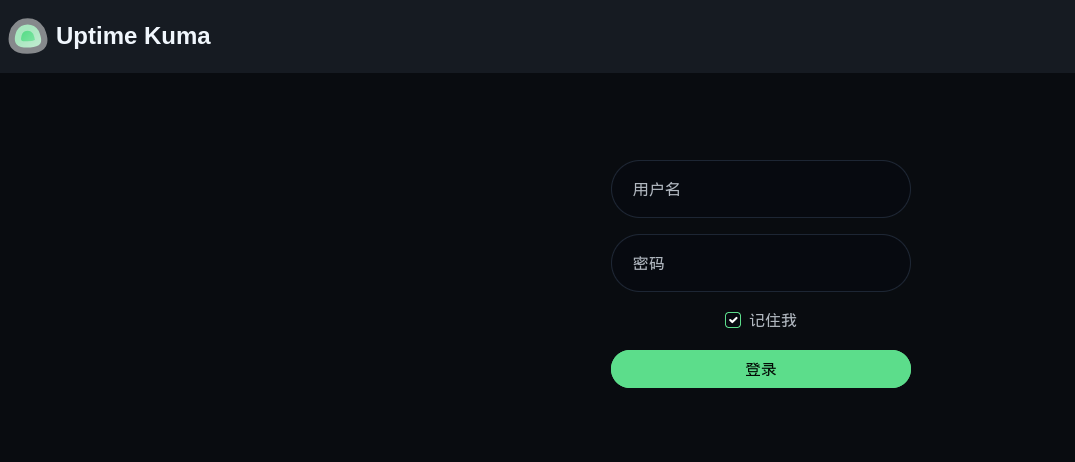Click the 记住我 label text
This screenshot has width=1075, height=462.
pyautogui.click(x=773, y=320)
